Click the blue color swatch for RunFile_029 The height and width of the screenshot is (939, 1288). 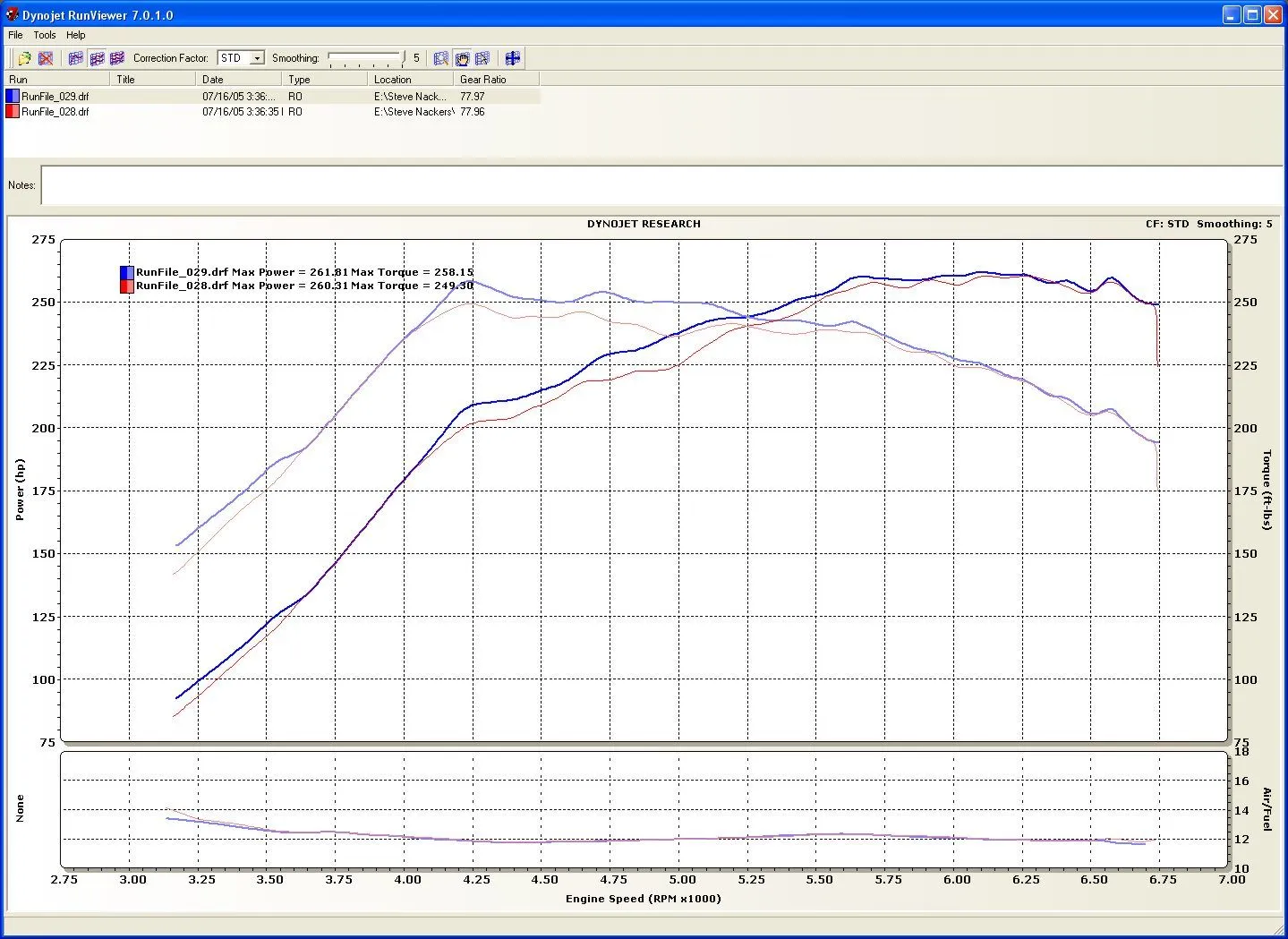coord(13,97)
